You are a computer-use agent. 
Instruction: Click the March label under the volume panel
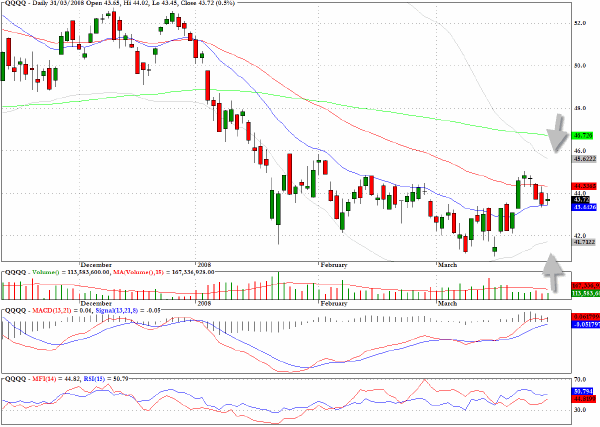coord(447,303)
